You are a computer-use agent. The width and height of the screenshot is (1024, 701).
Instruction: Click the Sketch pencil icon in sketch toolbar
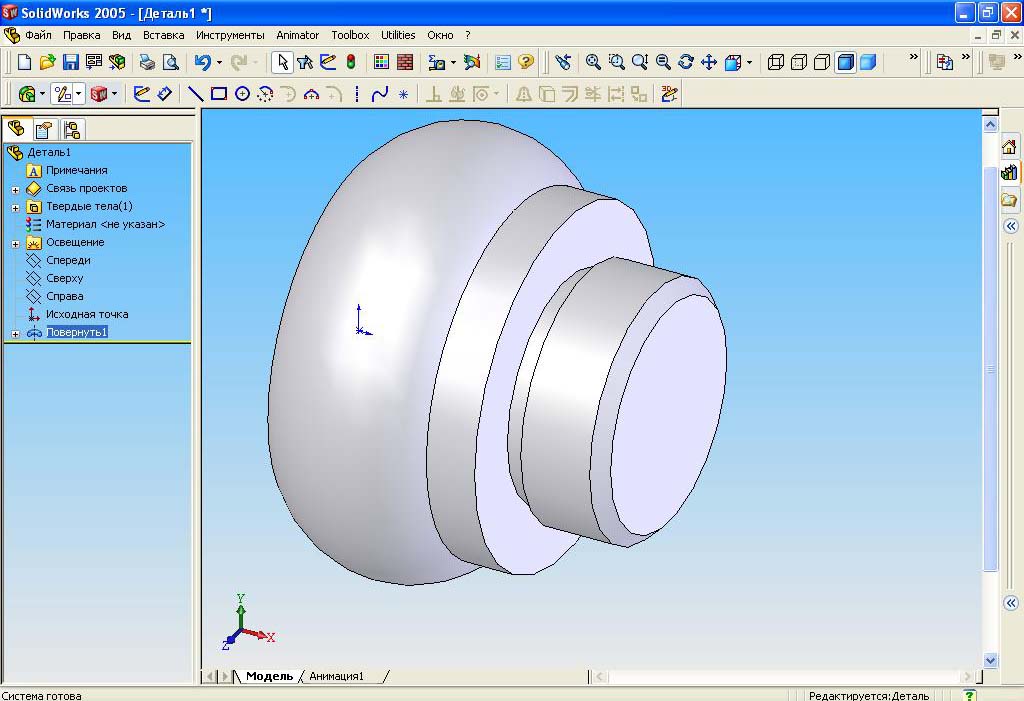(141, 94)
